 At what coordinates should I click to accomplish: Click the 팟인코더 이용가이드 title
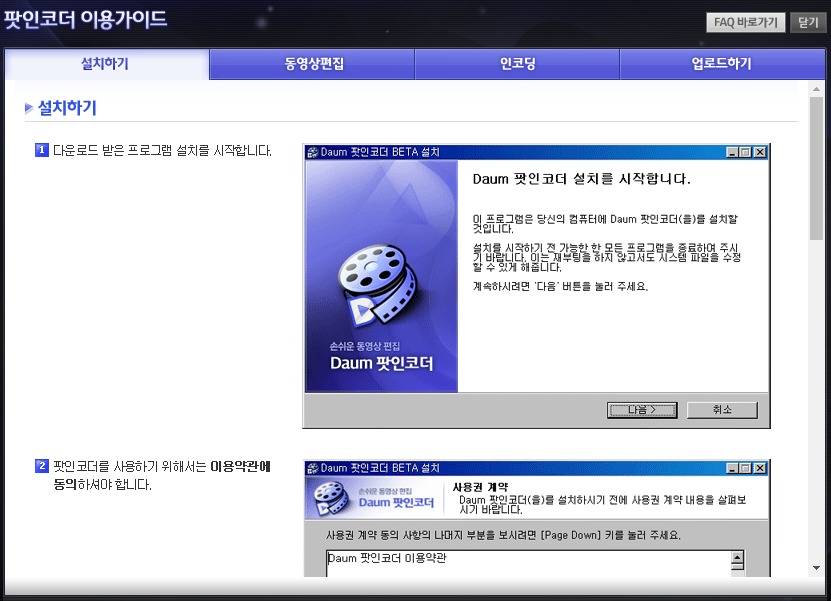[x=85, y=20]
